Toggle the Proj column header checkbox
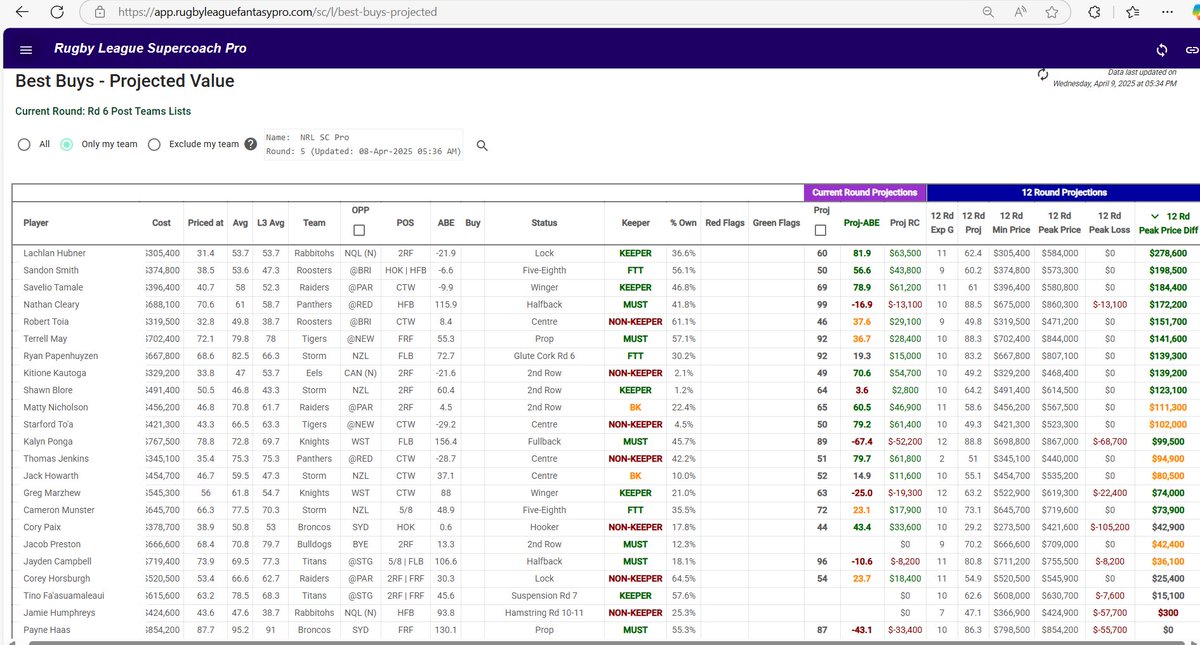 [x=820, y=229]
